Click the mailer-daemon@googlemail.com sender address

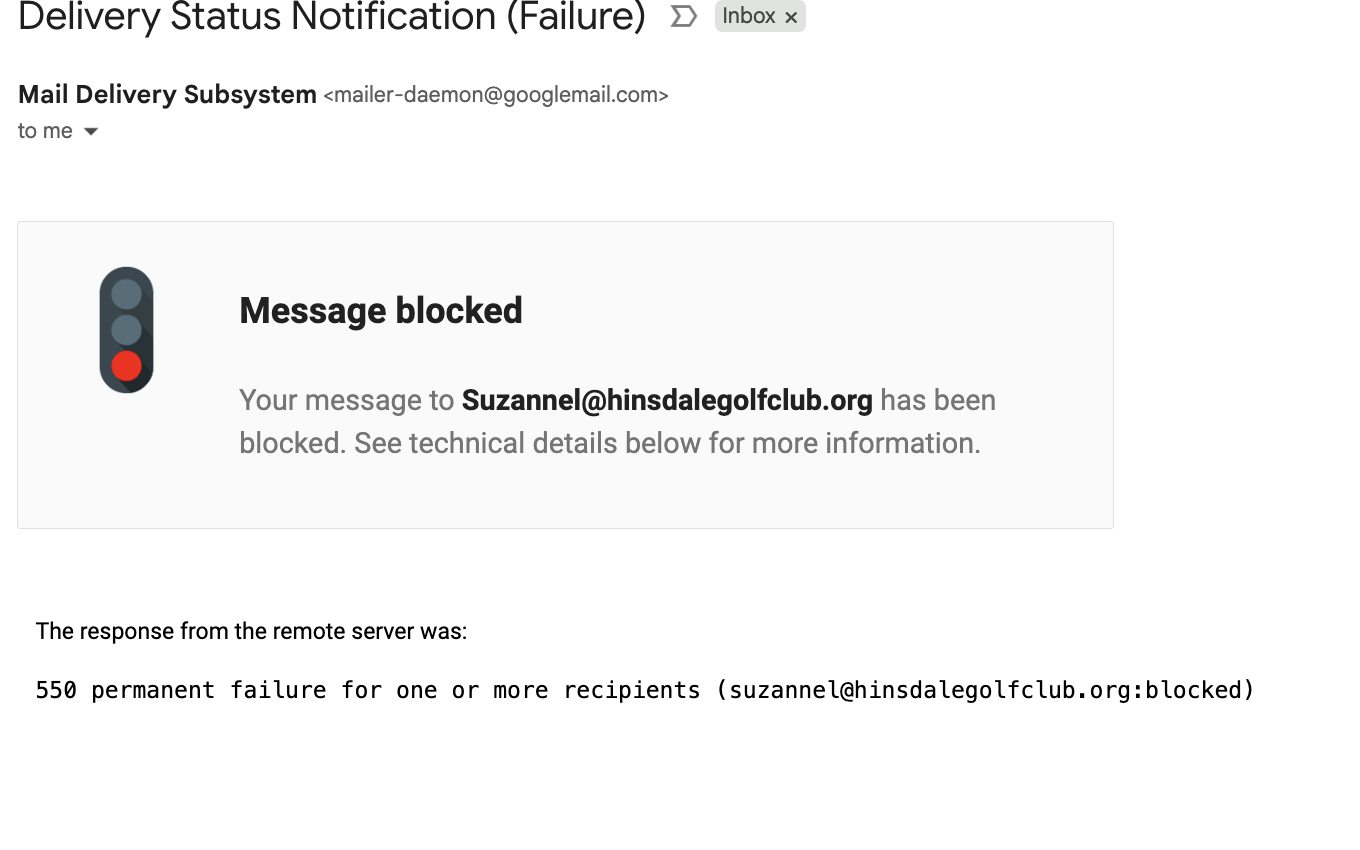[x=495, y=95]
